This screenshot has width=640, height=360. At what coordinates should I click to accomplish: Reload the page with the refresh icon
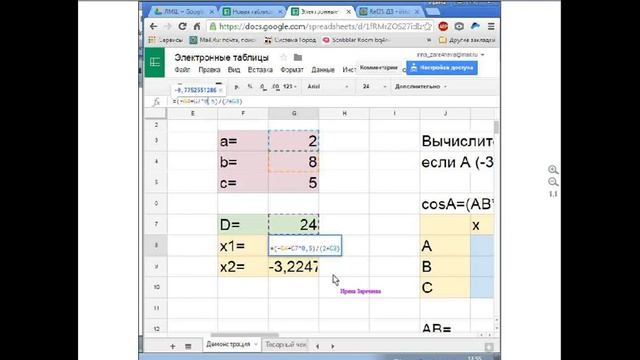182,27
